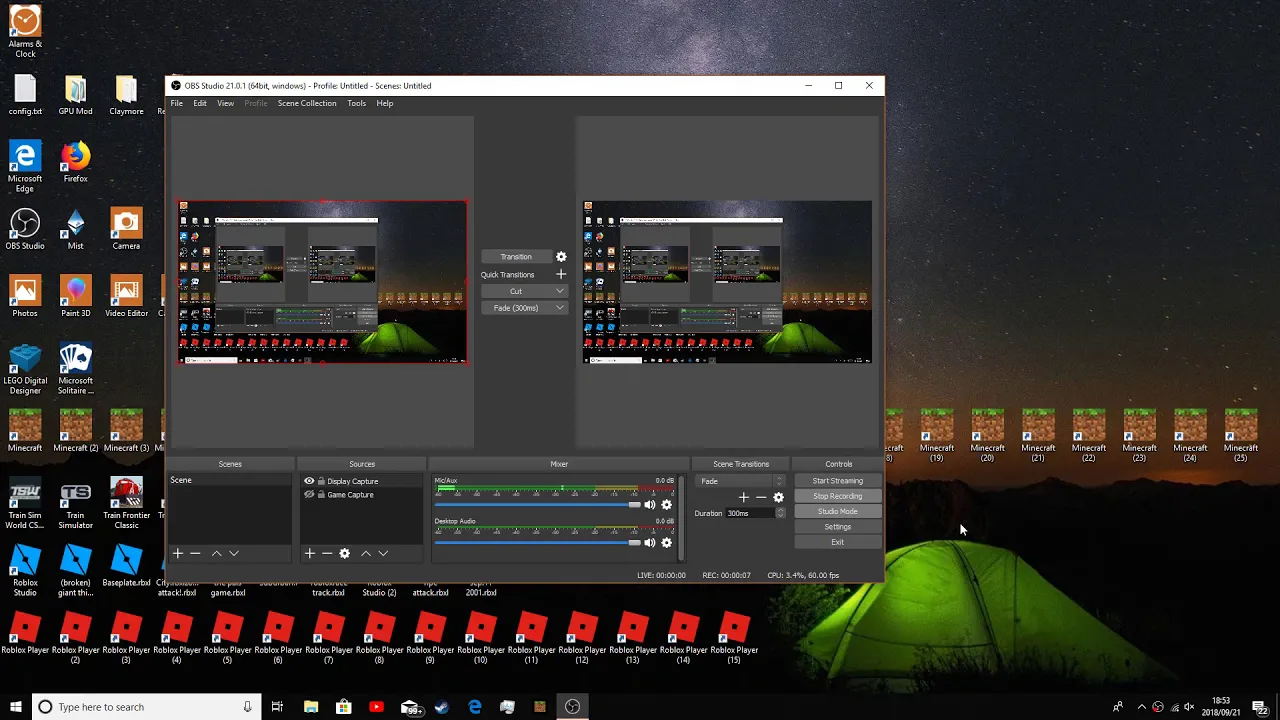Move scene up in Scenes list

[216, 553]
